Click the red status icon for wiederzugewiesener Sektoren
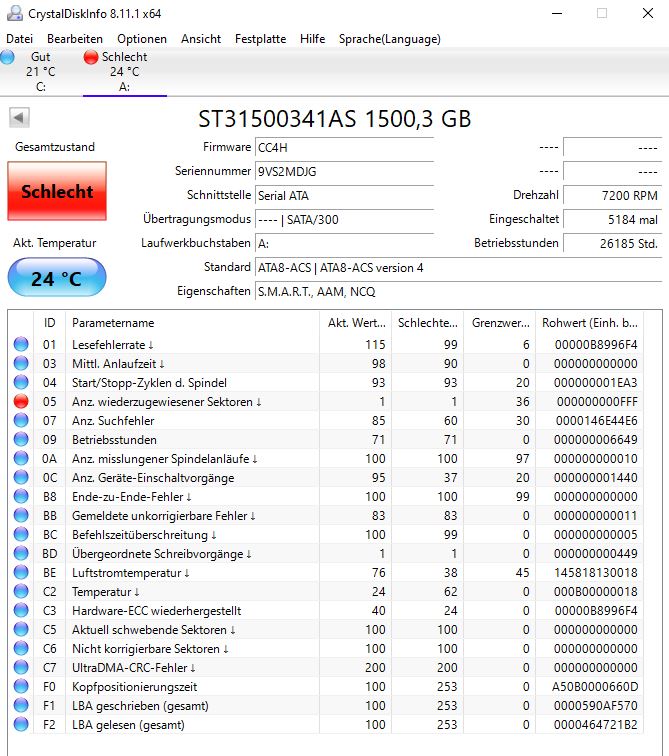The width and height of the screenshot is (669, 756). 21,401
